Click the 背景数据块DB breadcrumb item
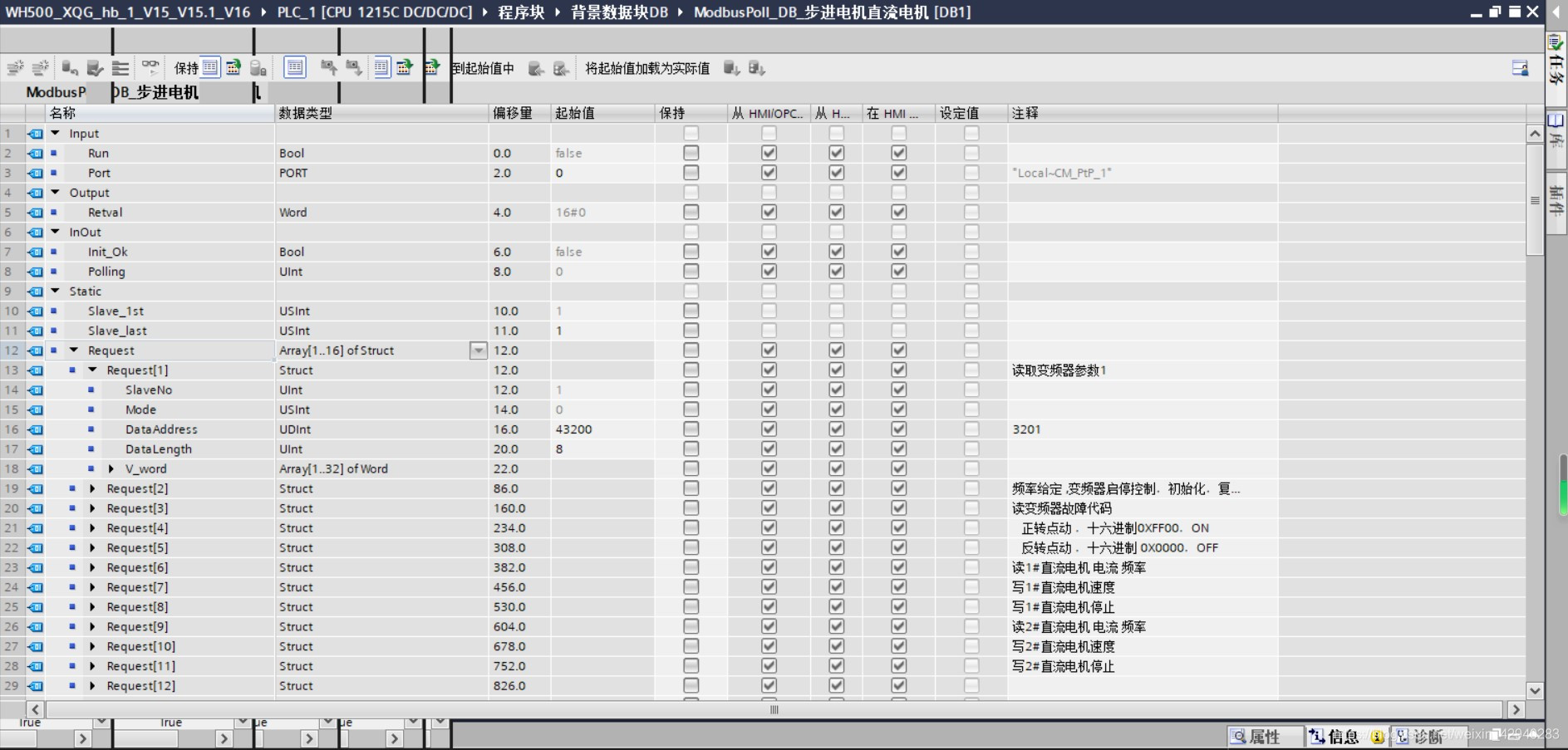 619,12
